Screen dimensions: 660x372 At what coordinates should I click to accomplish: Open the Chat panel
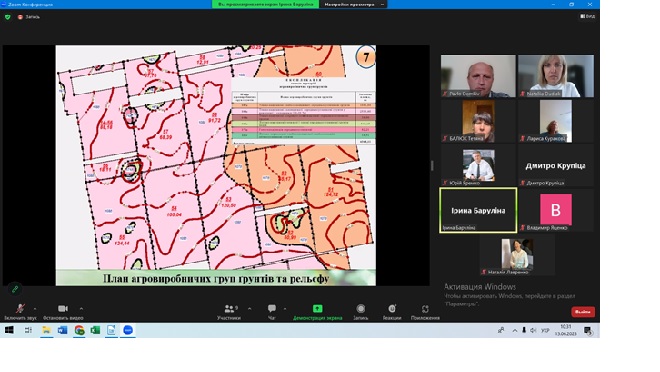coord(272,312)
